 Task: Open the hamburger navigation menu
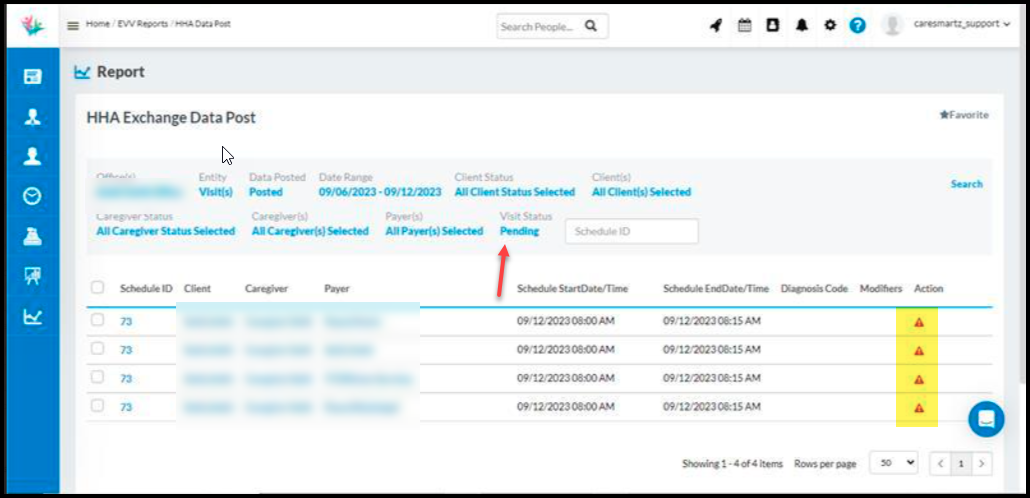[73, 25]
